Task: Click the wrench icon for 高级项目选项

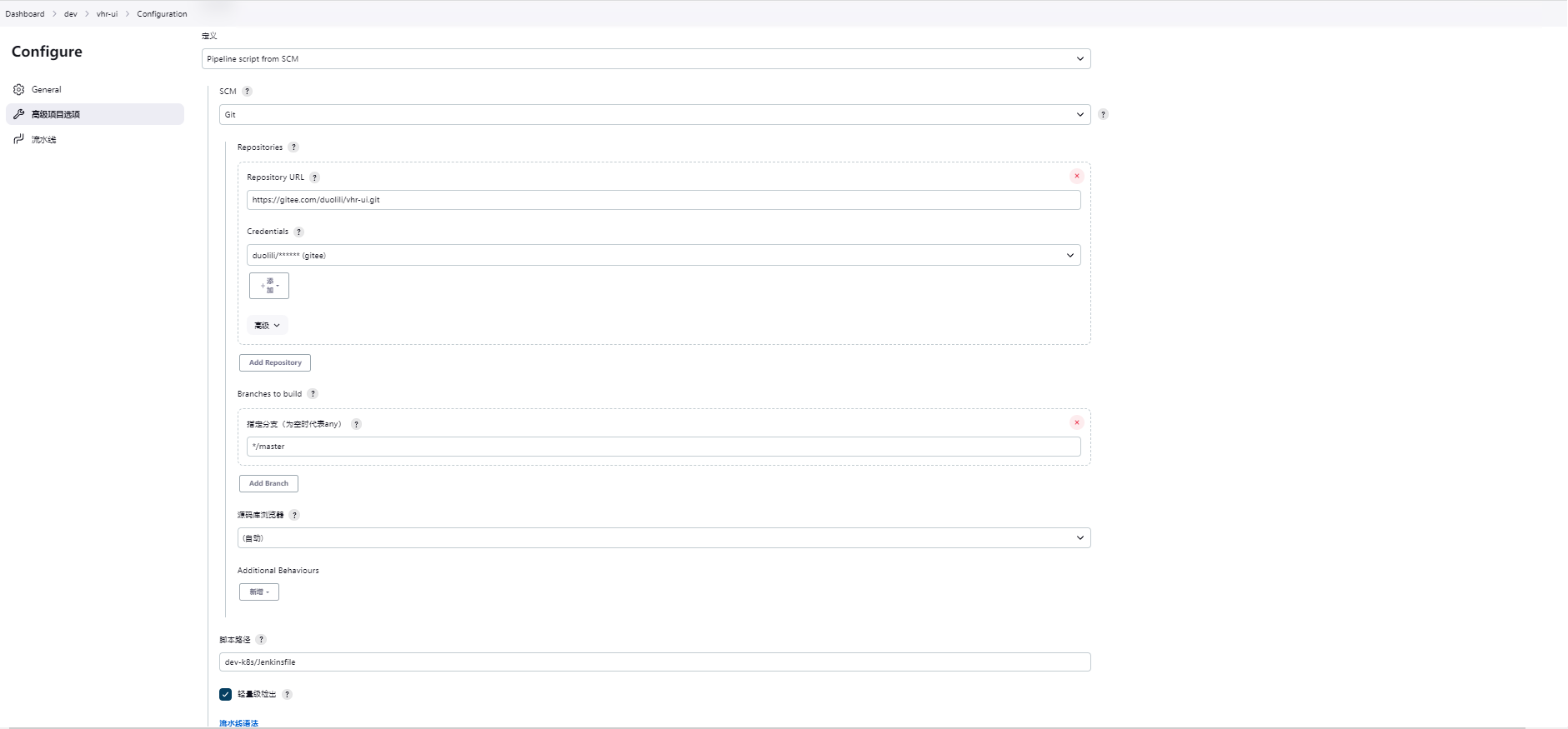Action: [19, 114]
